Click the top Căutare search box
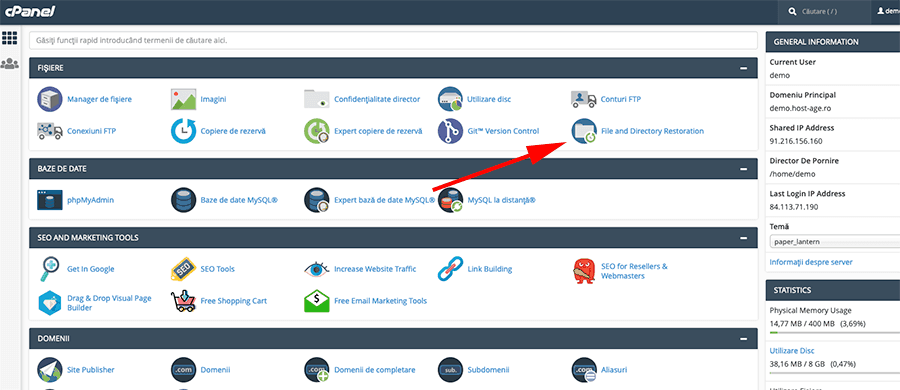 click(x=824, y=12)
